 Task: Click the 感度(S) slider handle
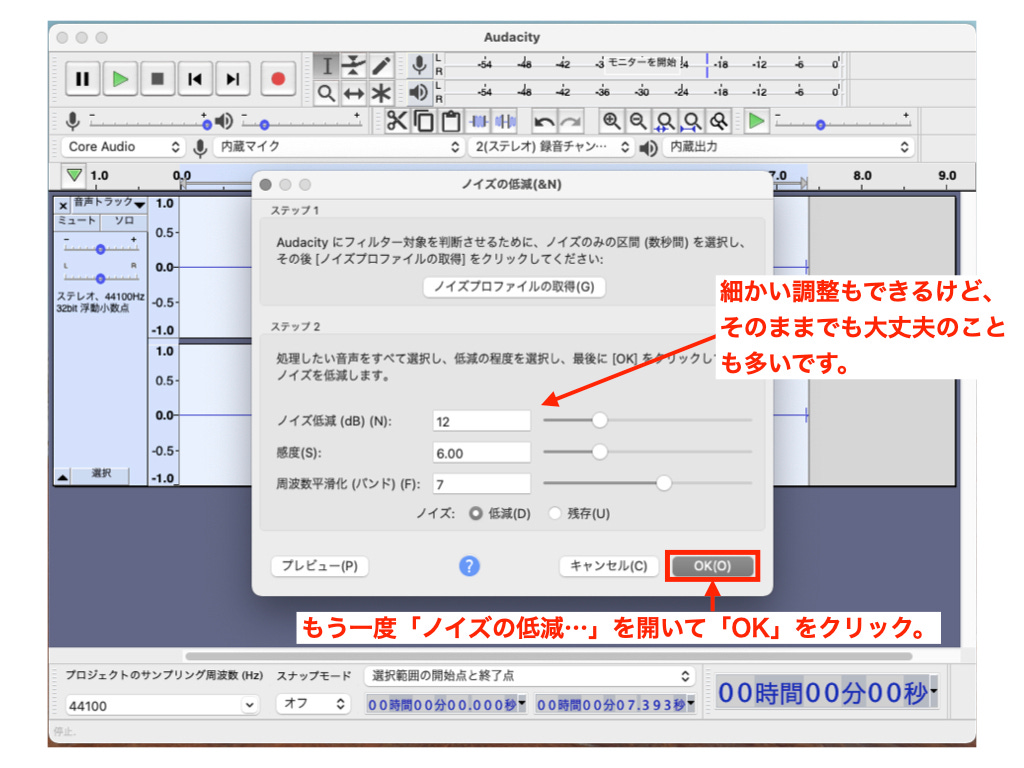(600, 451)
